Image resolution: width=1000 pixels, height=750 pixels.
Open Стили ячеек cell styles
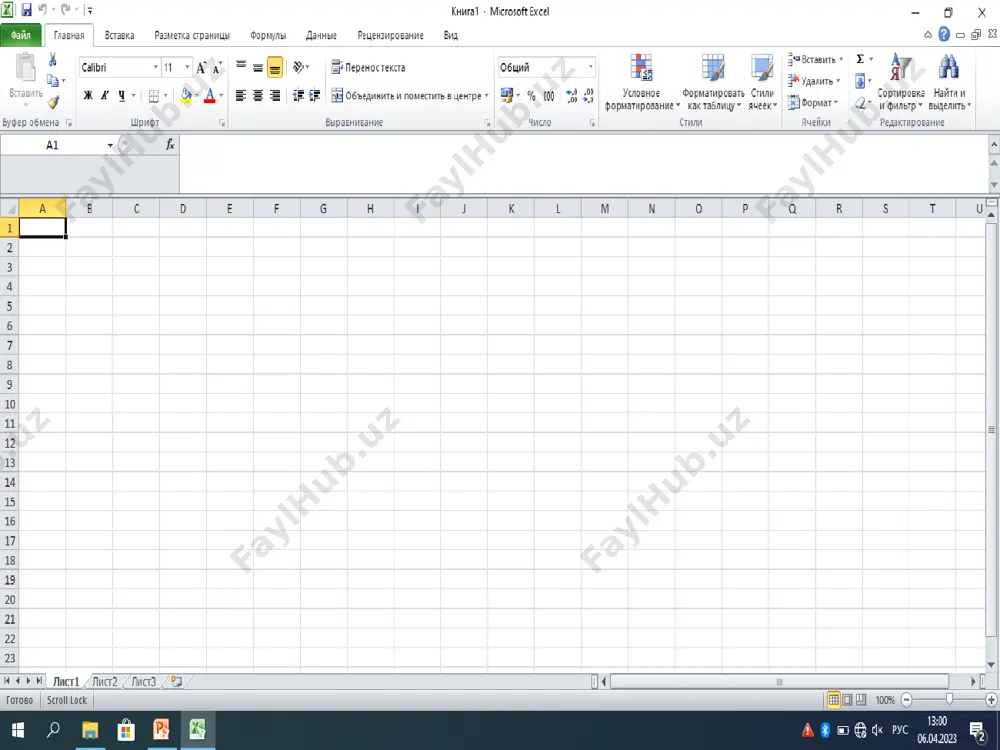[762, 82]
